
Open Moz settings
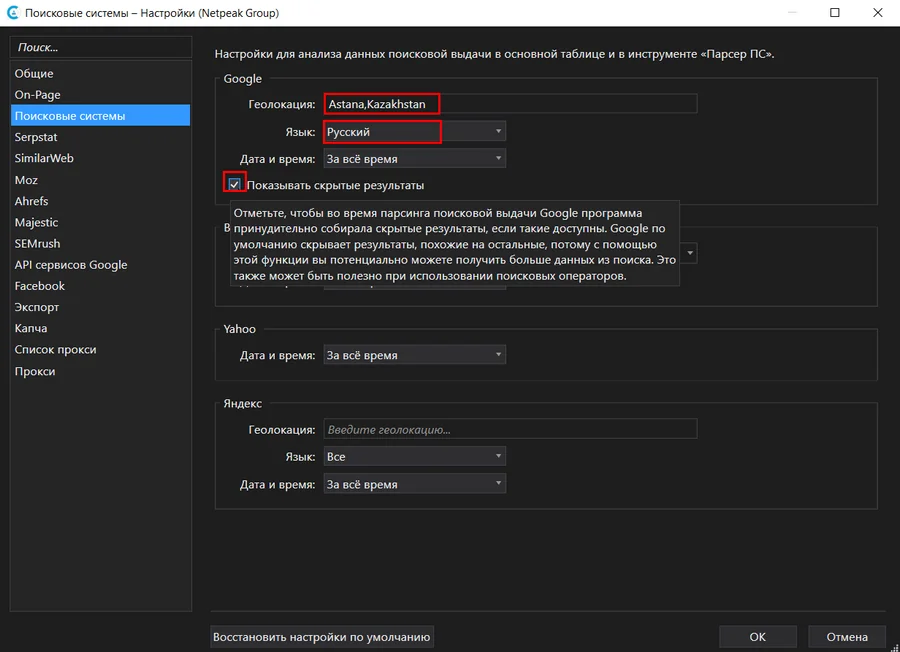(x=100, y=180)
